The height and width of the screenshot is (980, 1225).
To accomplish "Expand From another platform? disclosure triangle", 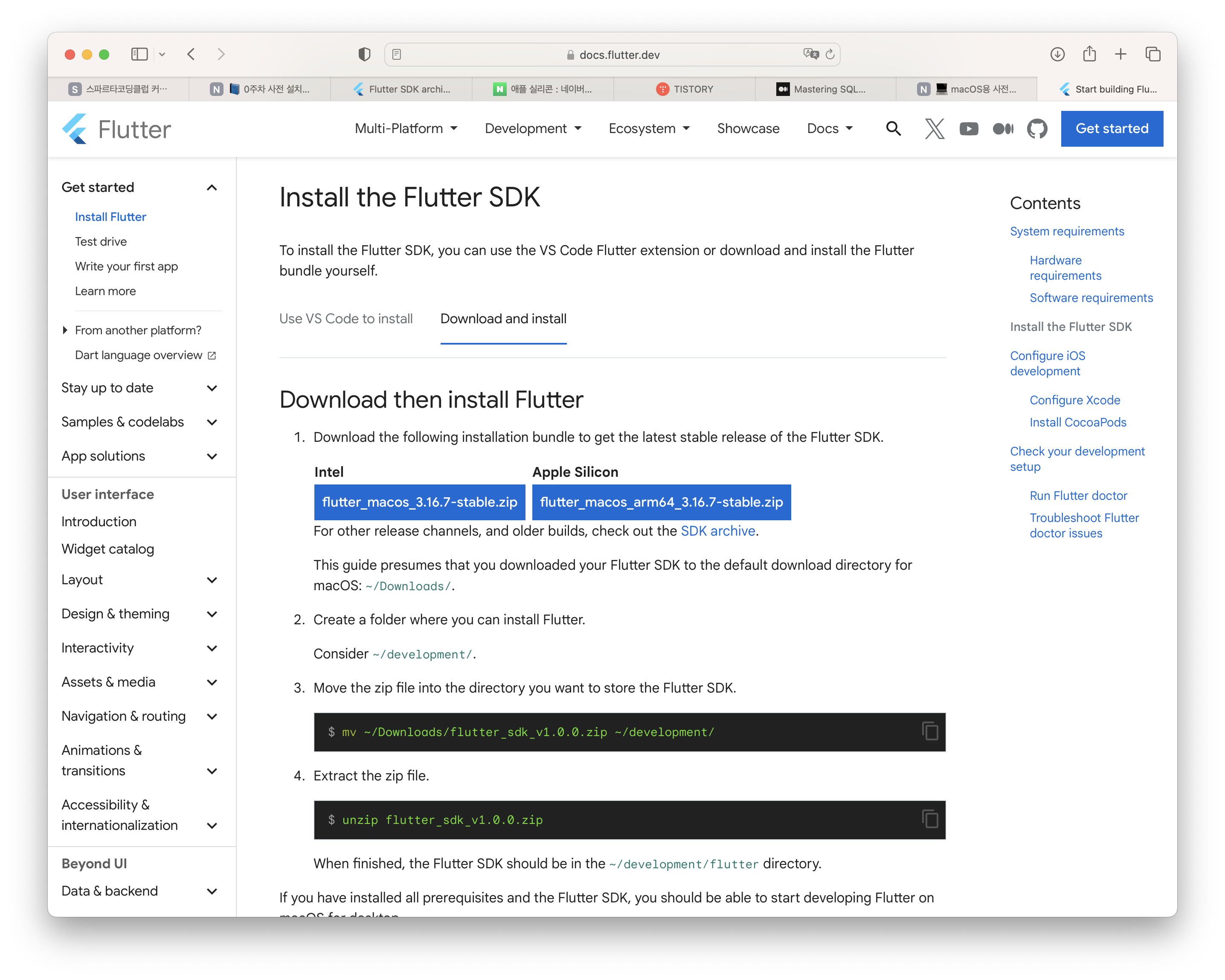I will click(x=65, y=330).
